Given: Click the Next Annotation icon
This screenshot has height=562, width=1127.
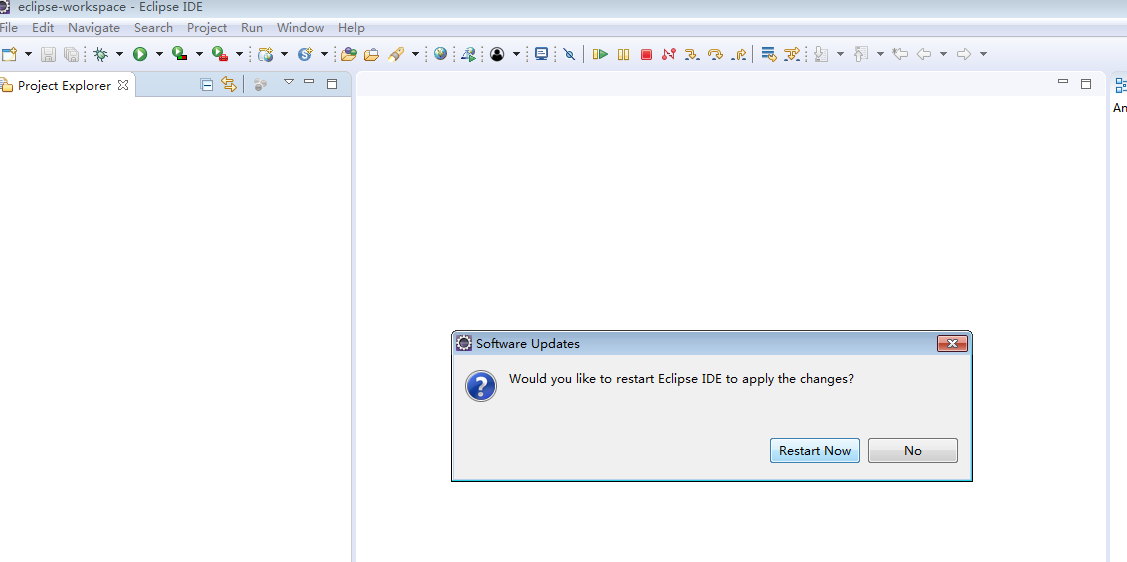Looking at the screenshot, I should coord(822,54).
